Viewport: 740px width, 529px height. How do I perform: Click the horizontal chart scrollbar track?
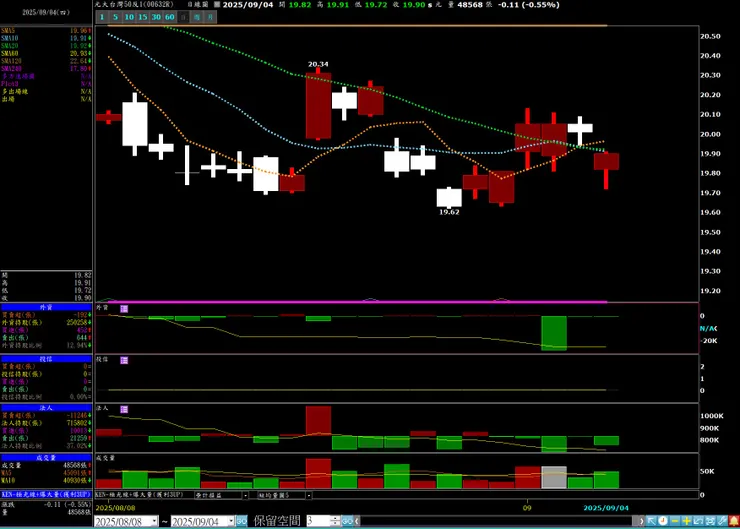[x=498, y=521]
